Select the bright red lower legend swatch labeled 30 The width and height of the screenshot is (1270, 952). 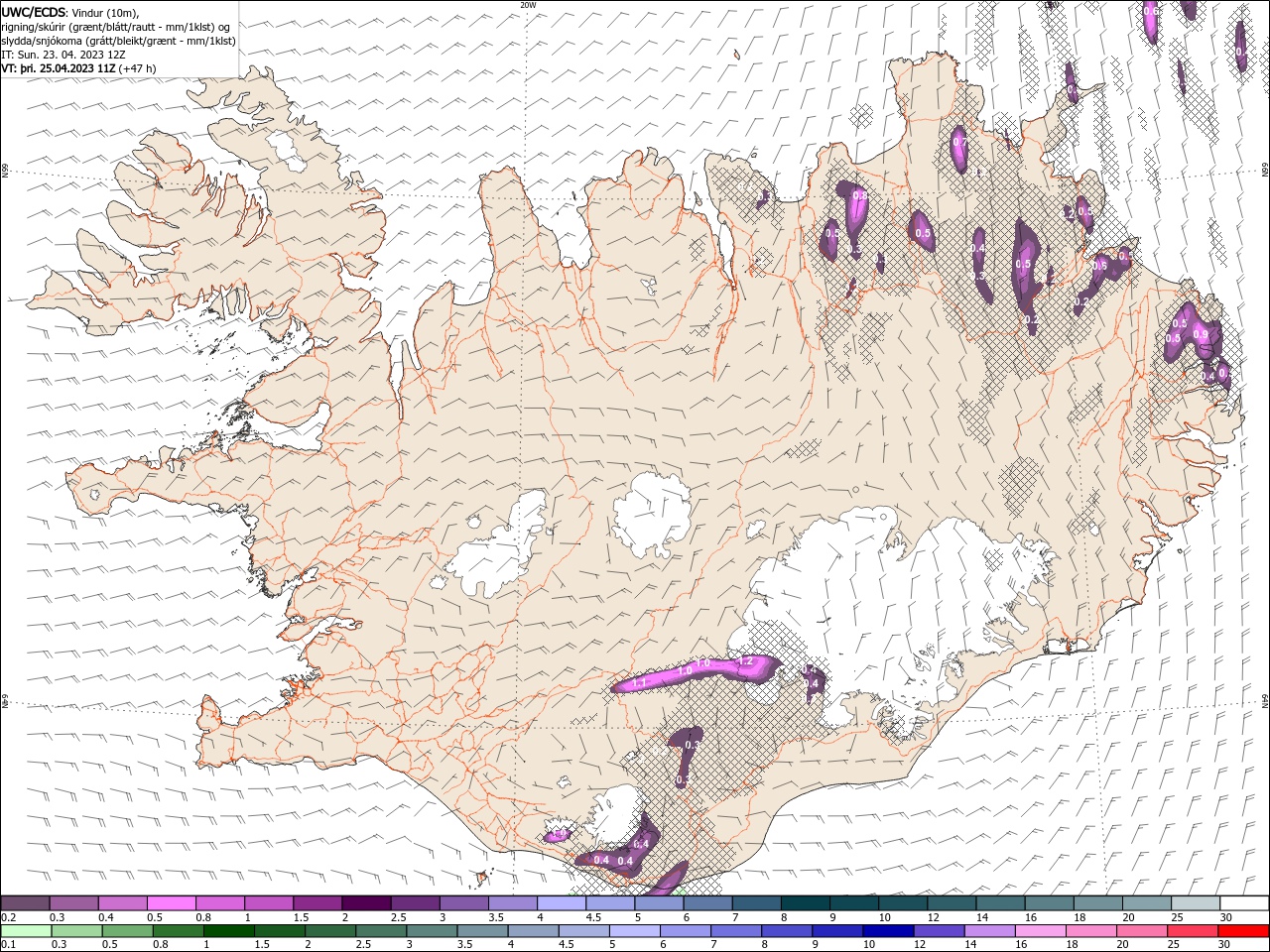coord(1244,931)
